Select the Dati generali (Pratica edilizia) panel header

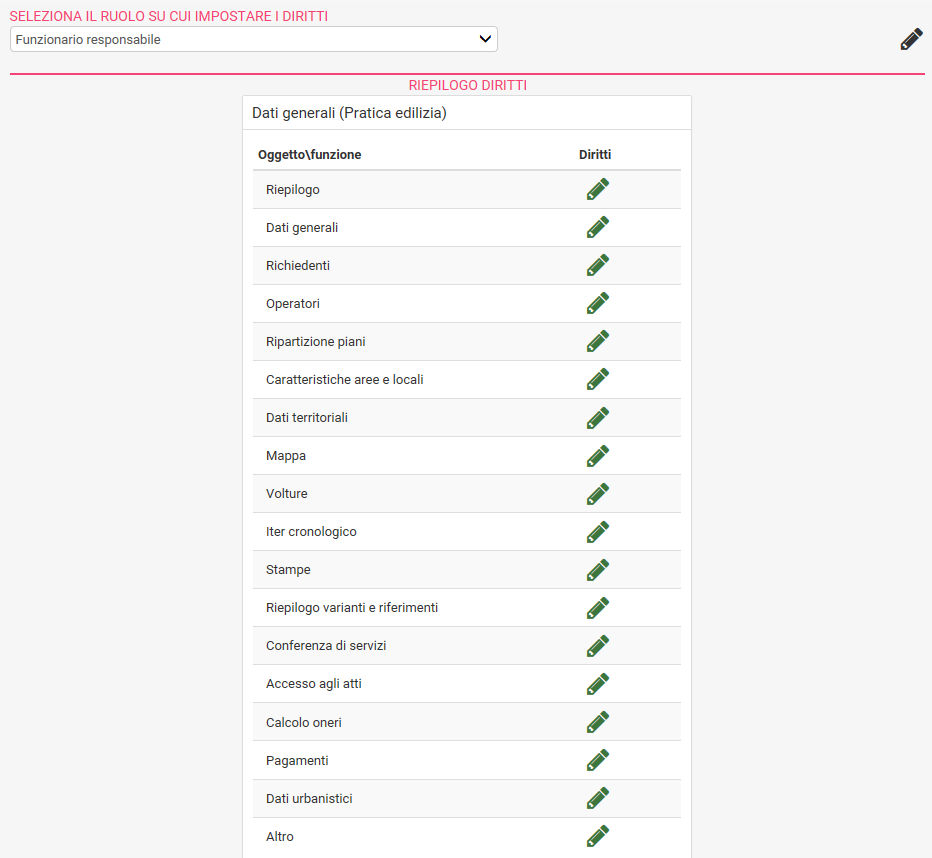[467, 113]
